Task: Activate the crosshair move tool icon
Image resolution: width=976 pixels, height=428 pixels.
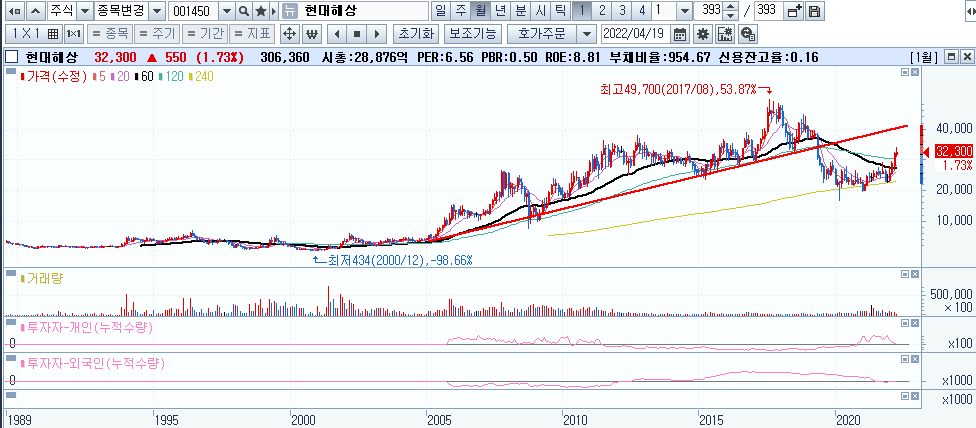Action: 288,34
